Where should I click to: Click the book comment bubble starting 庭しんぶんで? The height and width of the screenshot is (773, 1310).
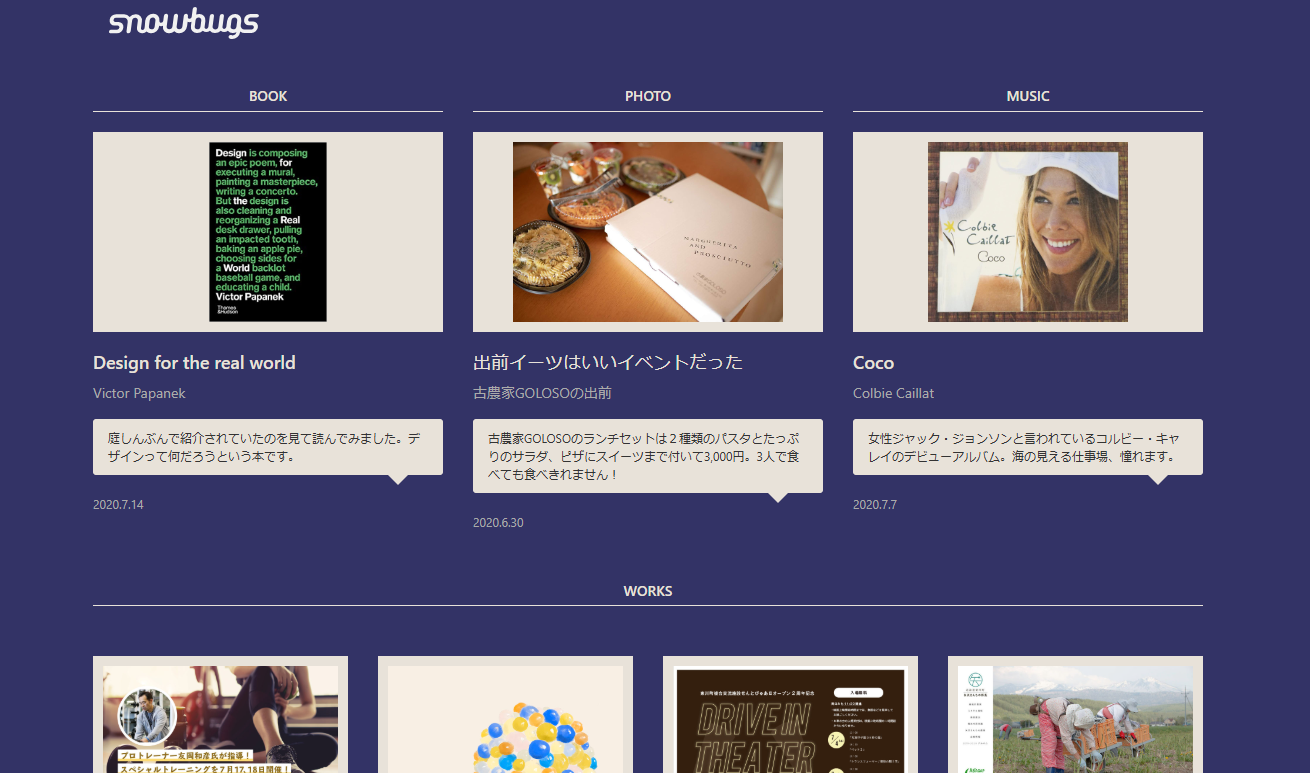pos(268,447)
